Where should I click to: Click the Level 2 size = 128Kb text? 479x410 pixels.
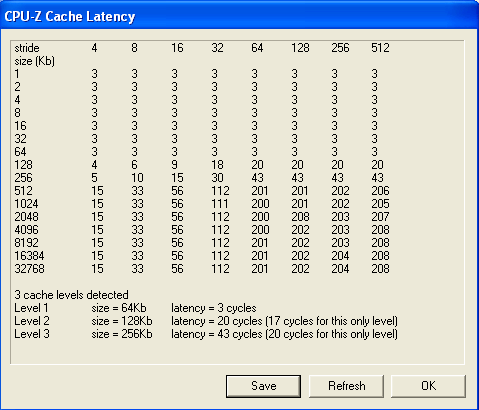(122, 321)
